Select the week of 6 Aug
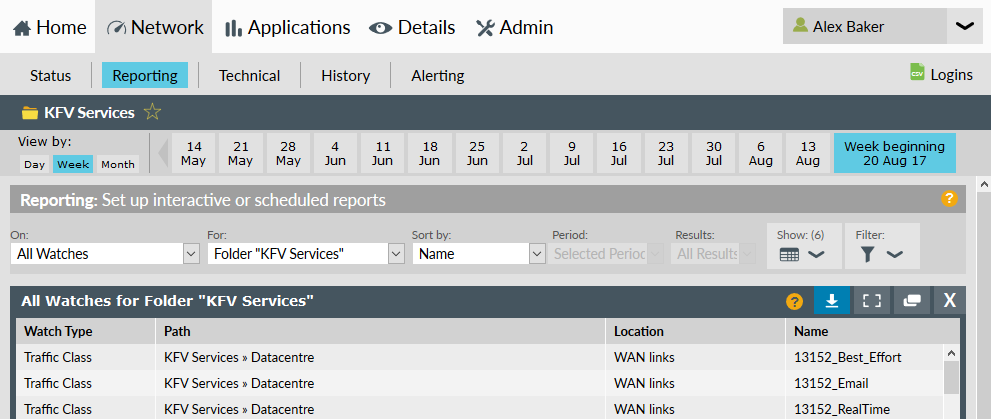The height and width of the screenshot is (419, 991). pyautogui.click(x=761, y=153)
